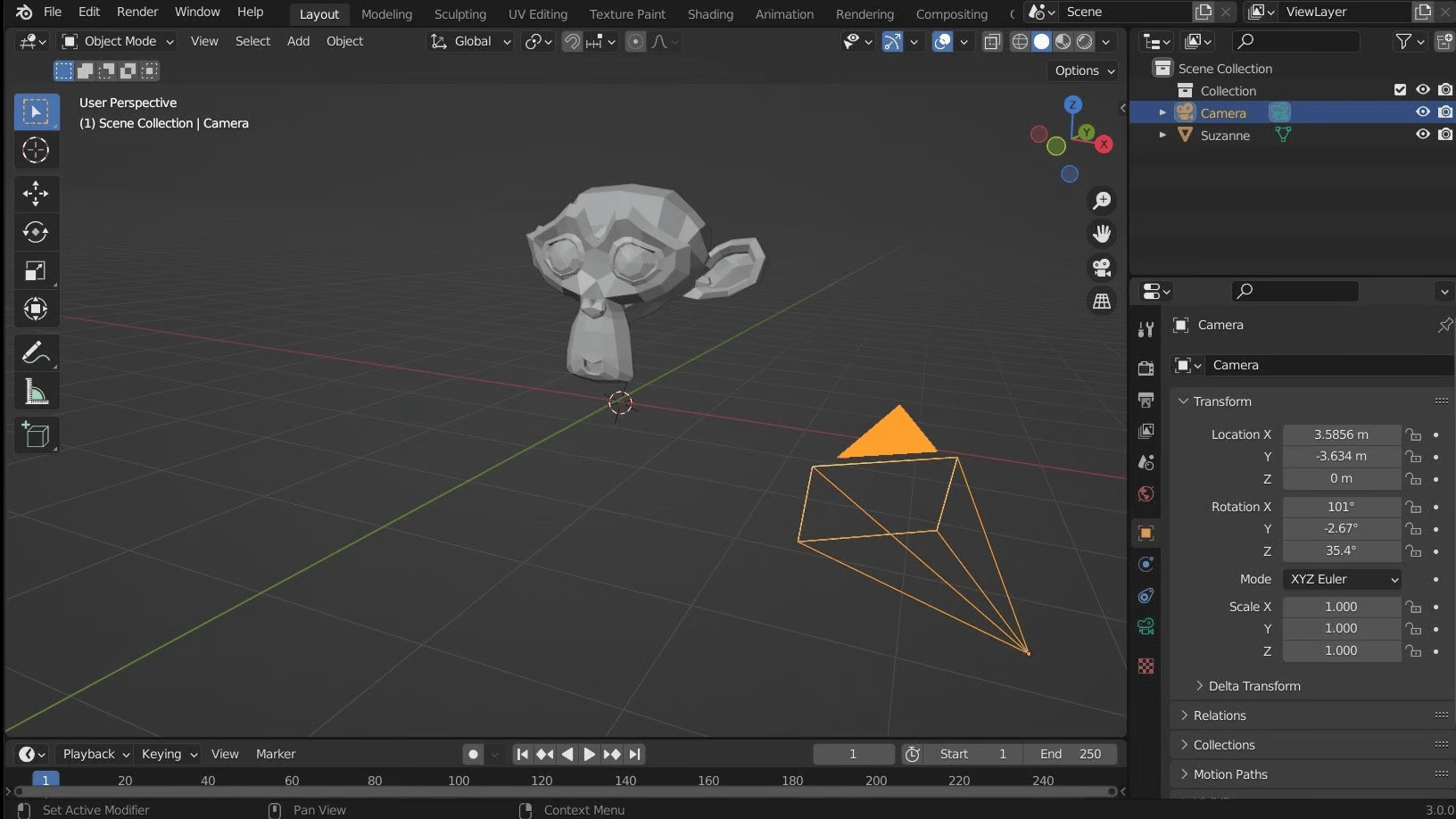This screenshot has width=1456, height=819.
Task: Hide Suzanne in the viewport
Action: [x=1422, y=135]
